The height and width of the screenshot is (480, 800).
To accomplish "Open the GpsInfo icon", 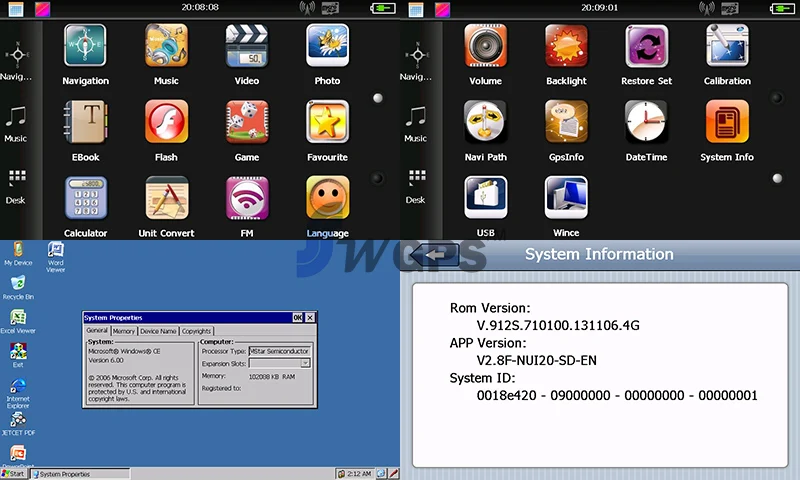I will tap(566, 122).
